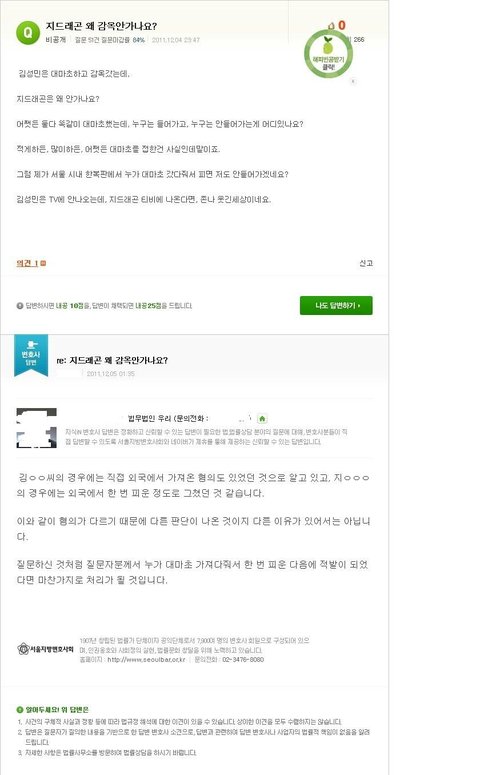Click the question-mark help icon near 답변하시면
This screenshot has width=480, height=775.
[x=20, y=306]
